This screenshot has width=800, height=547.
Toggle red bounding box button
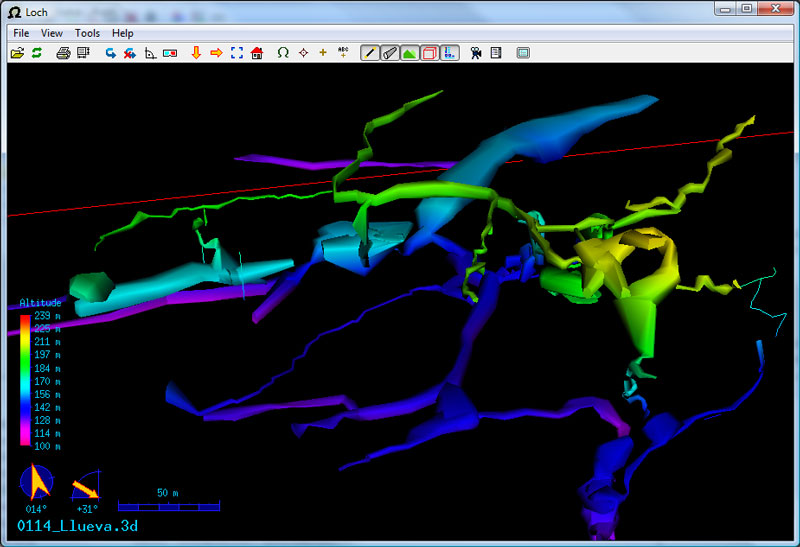tap(430, 53)
